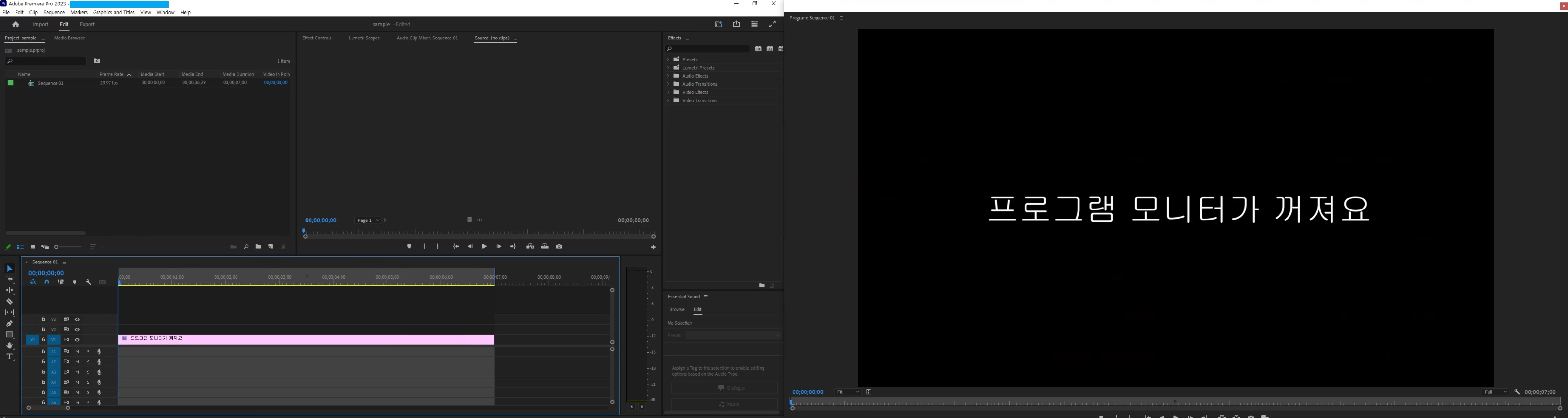Image resolution: width=1568 pixels, height=418 pixels.
Task: Select the Razor tool
Action: pos(10,302)
